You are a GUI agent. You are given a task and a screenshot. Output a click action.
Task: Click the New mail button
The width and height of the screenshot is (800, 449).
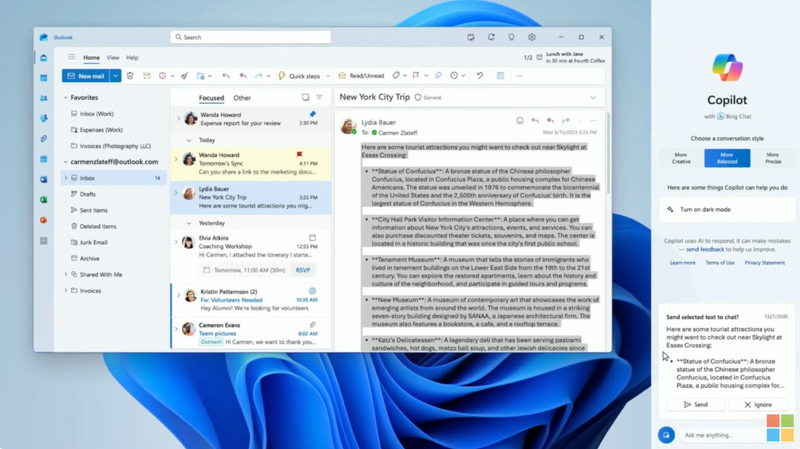click(86, 76)
